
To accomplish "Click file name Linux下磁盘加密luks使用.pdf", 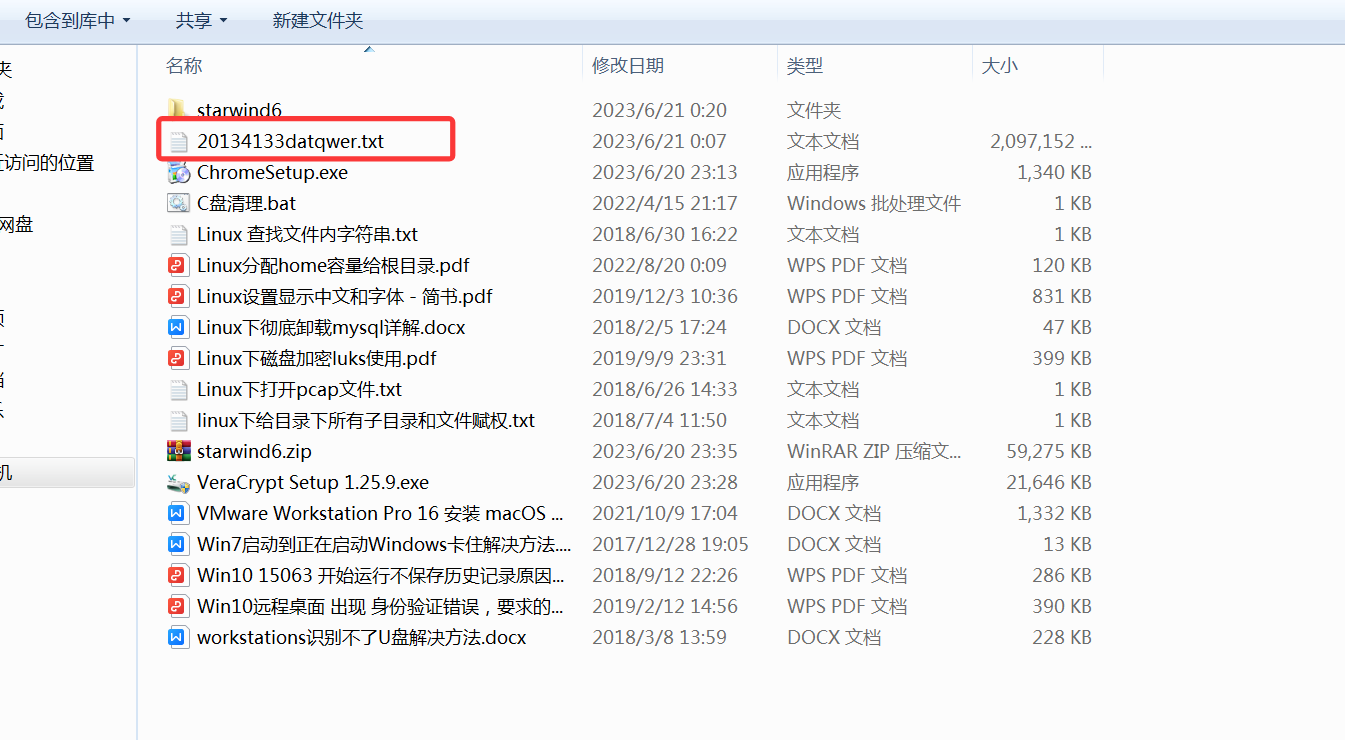I will [317, 358].
